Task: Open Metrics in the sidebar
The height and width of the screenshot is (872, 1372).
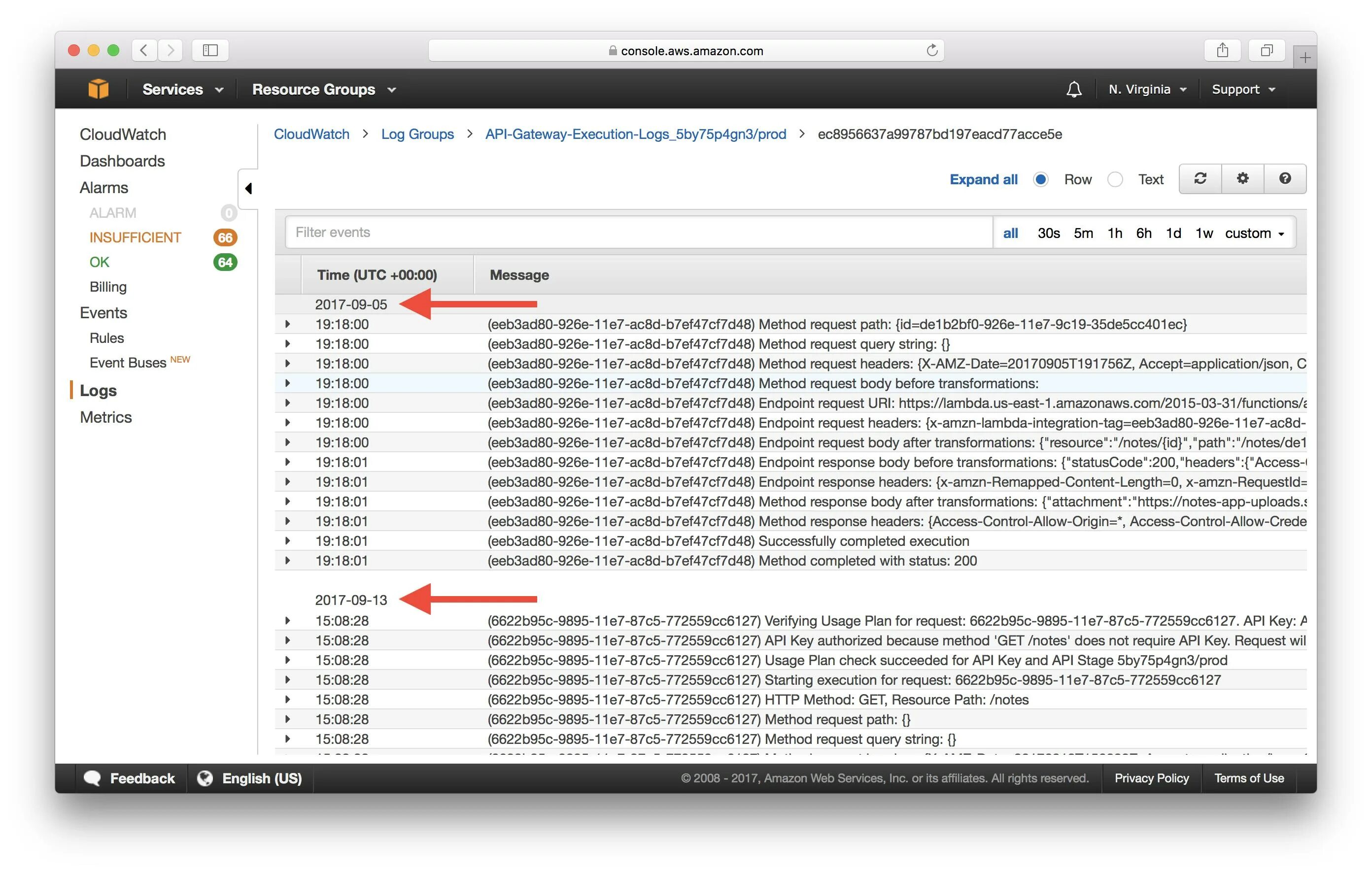Action: [105, 417]
